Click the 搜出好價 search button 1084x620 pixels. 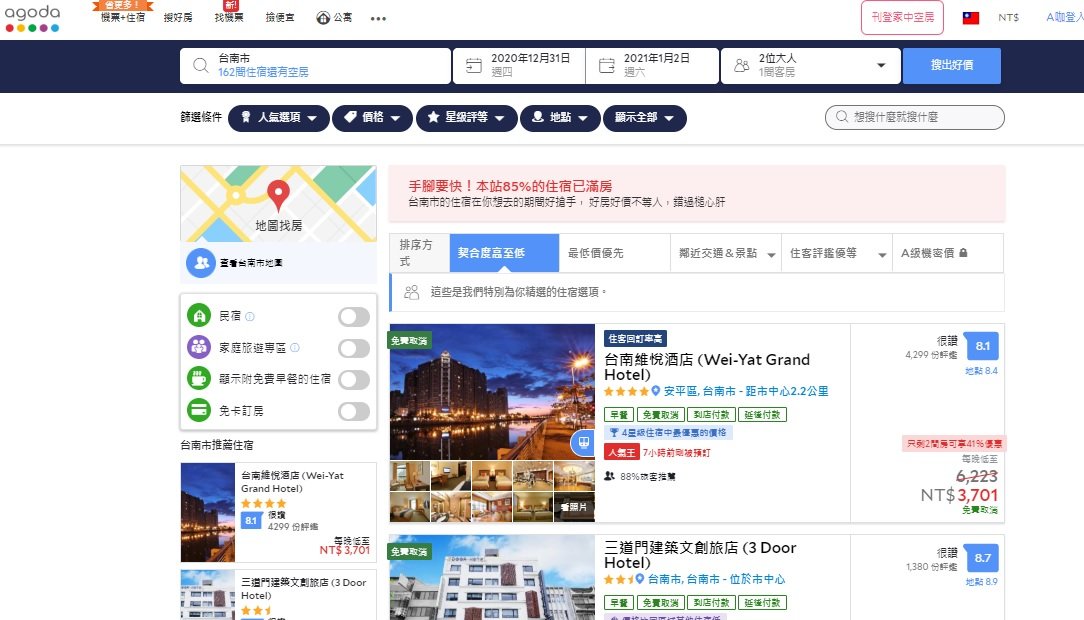coord(952,65)
